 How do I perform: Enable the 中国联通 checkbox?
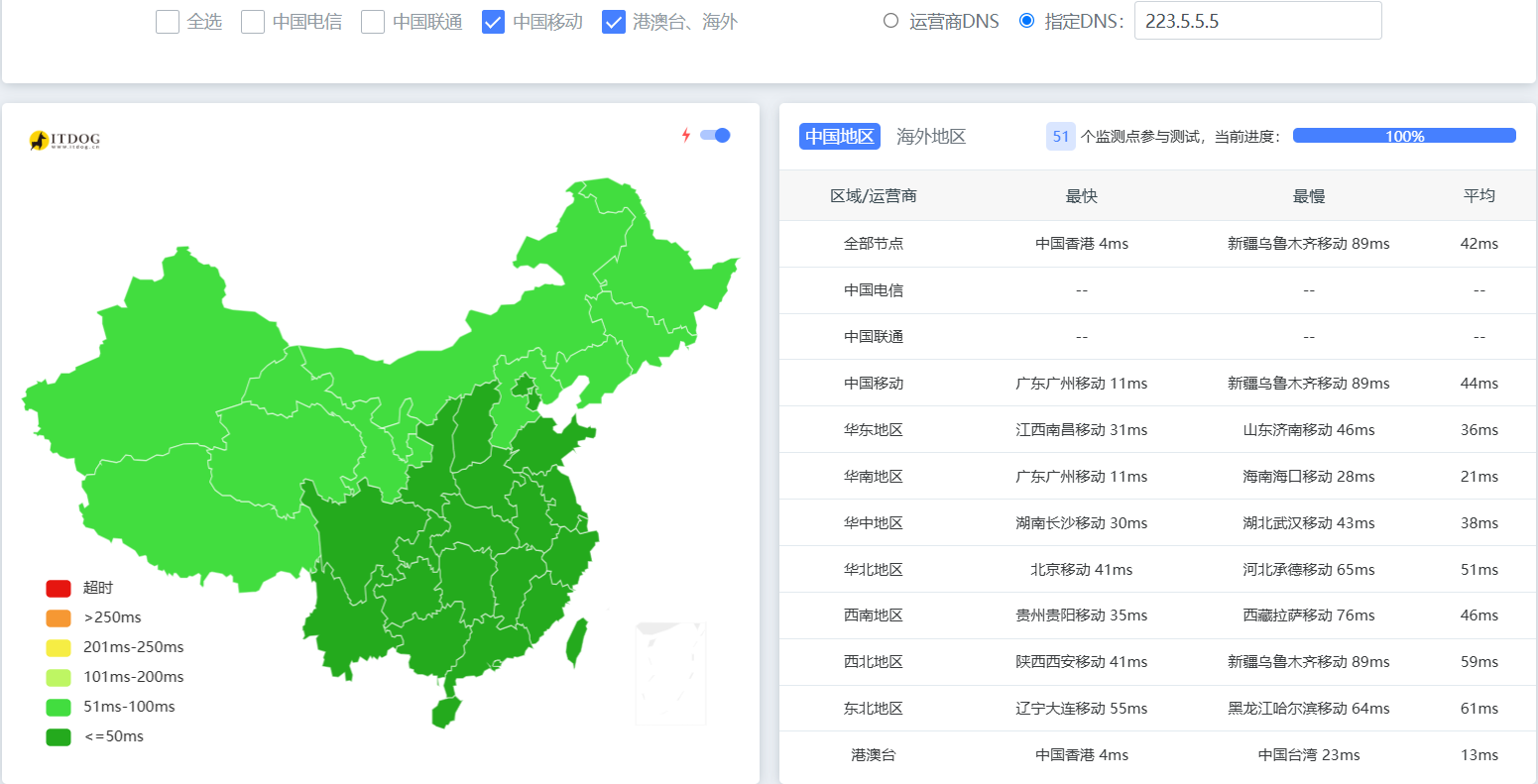[x=373, y=22]
